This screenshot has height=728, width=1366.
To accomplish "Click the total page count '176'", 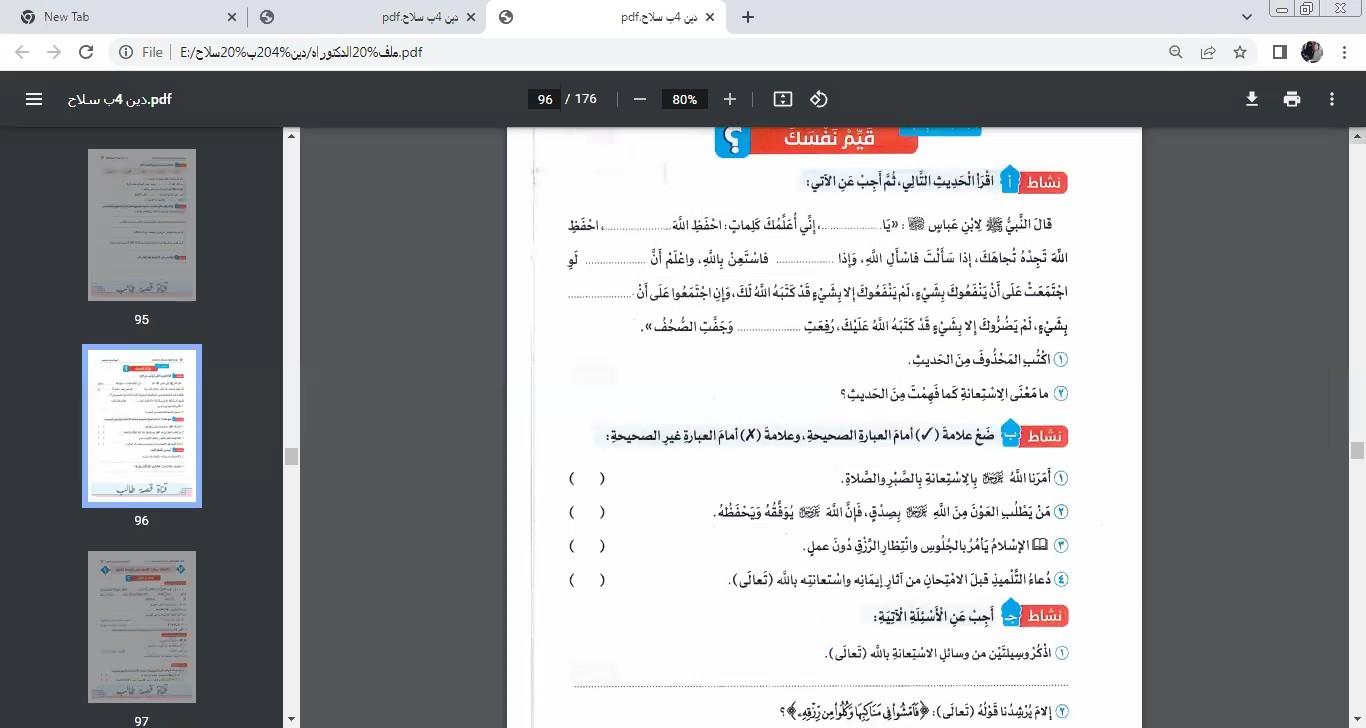I will 585,99.
